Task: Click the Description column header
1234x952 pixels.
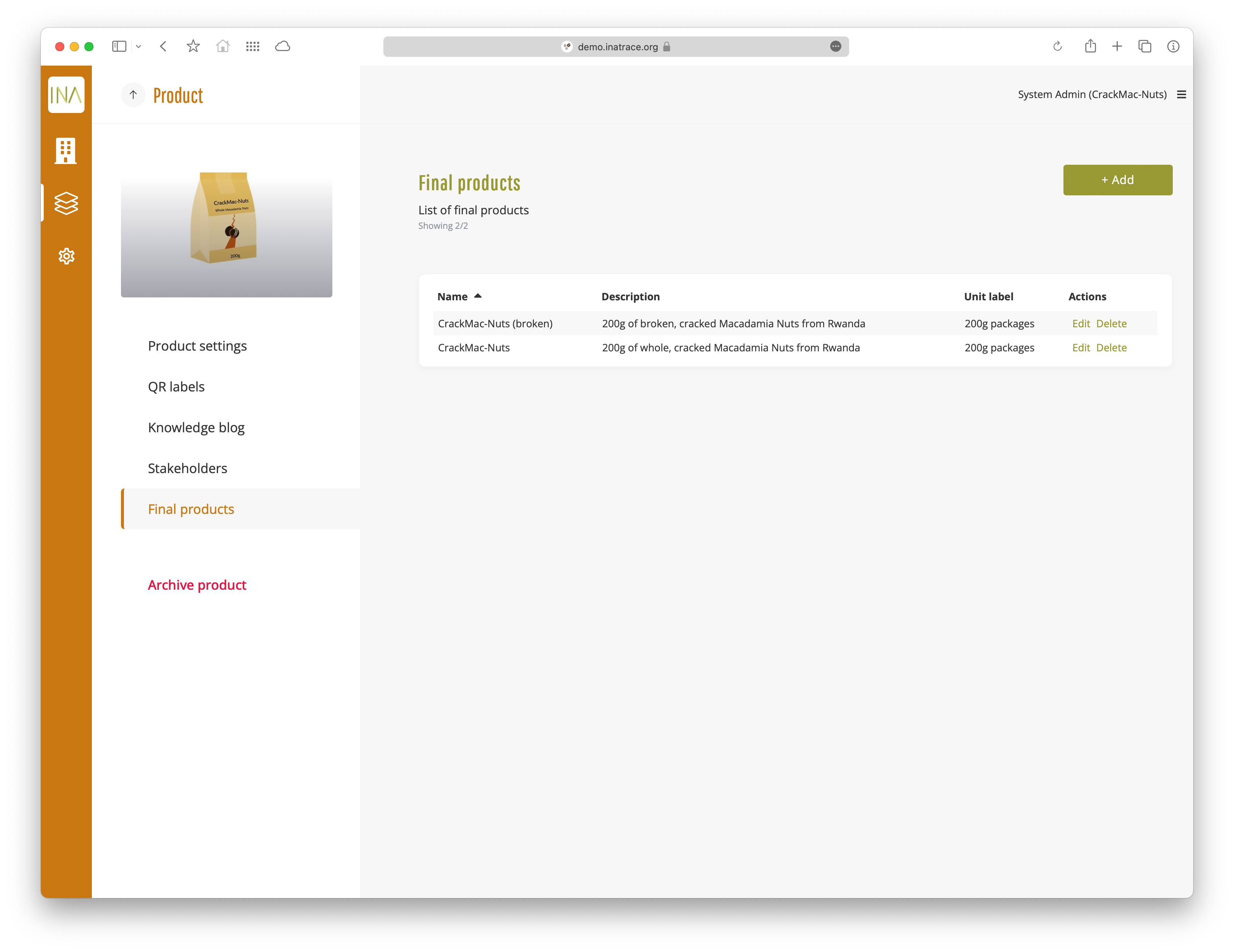Action: point(630,297)
